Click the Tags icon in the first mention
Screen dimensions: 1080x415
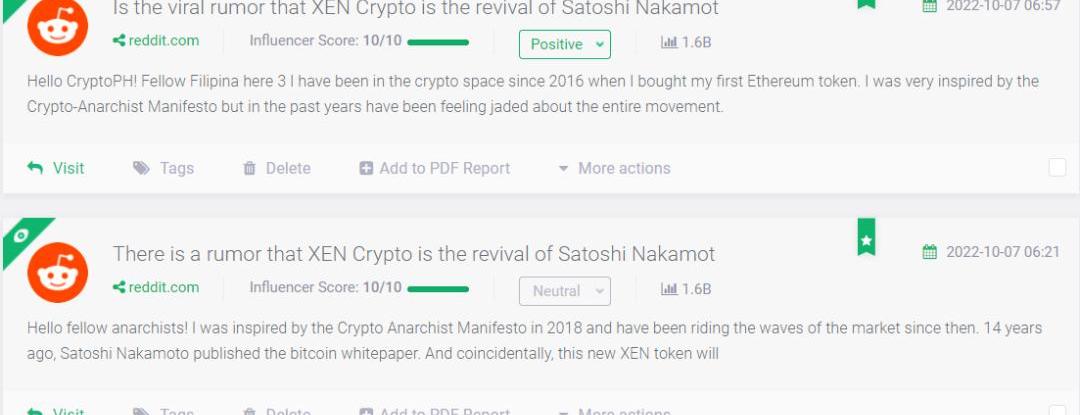pyautogui.click(x=141, y=168)
